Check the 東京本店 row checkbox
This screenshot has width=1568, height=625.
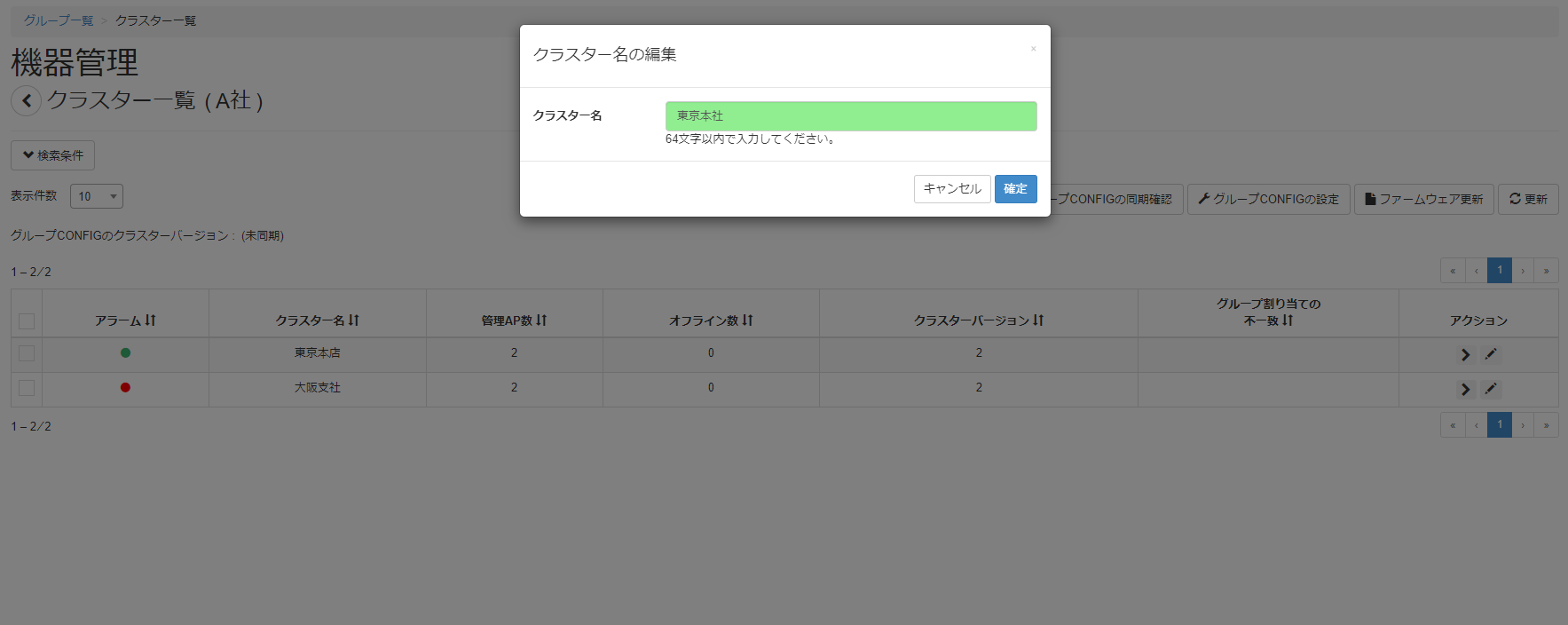27,353
